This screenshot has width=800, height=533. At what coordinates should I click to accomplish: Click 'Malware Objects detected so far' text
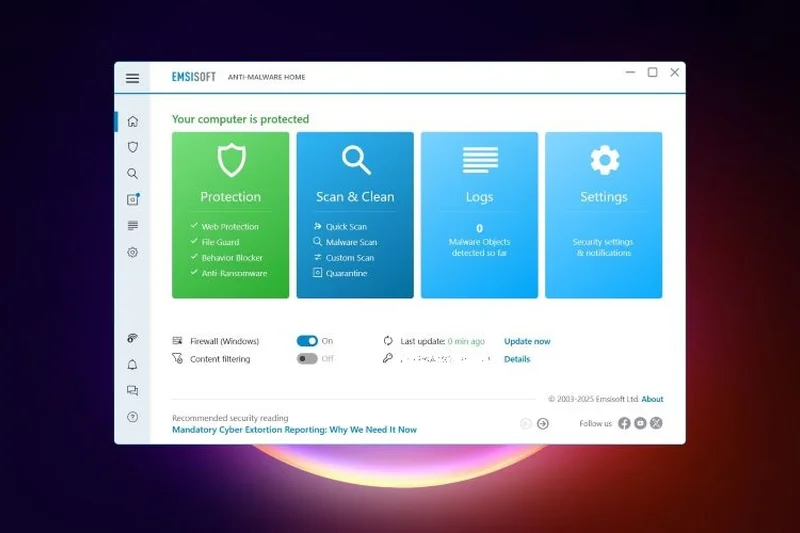[x=480, y=247]
